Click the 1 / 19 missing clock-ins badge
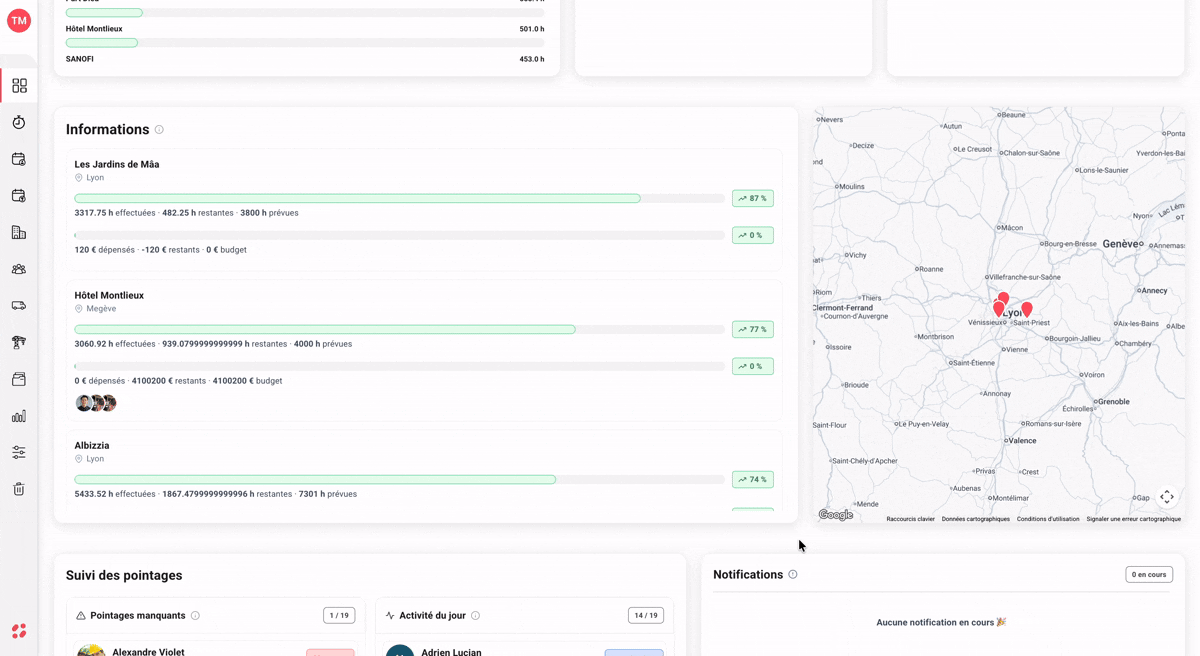 coord(339,616)
